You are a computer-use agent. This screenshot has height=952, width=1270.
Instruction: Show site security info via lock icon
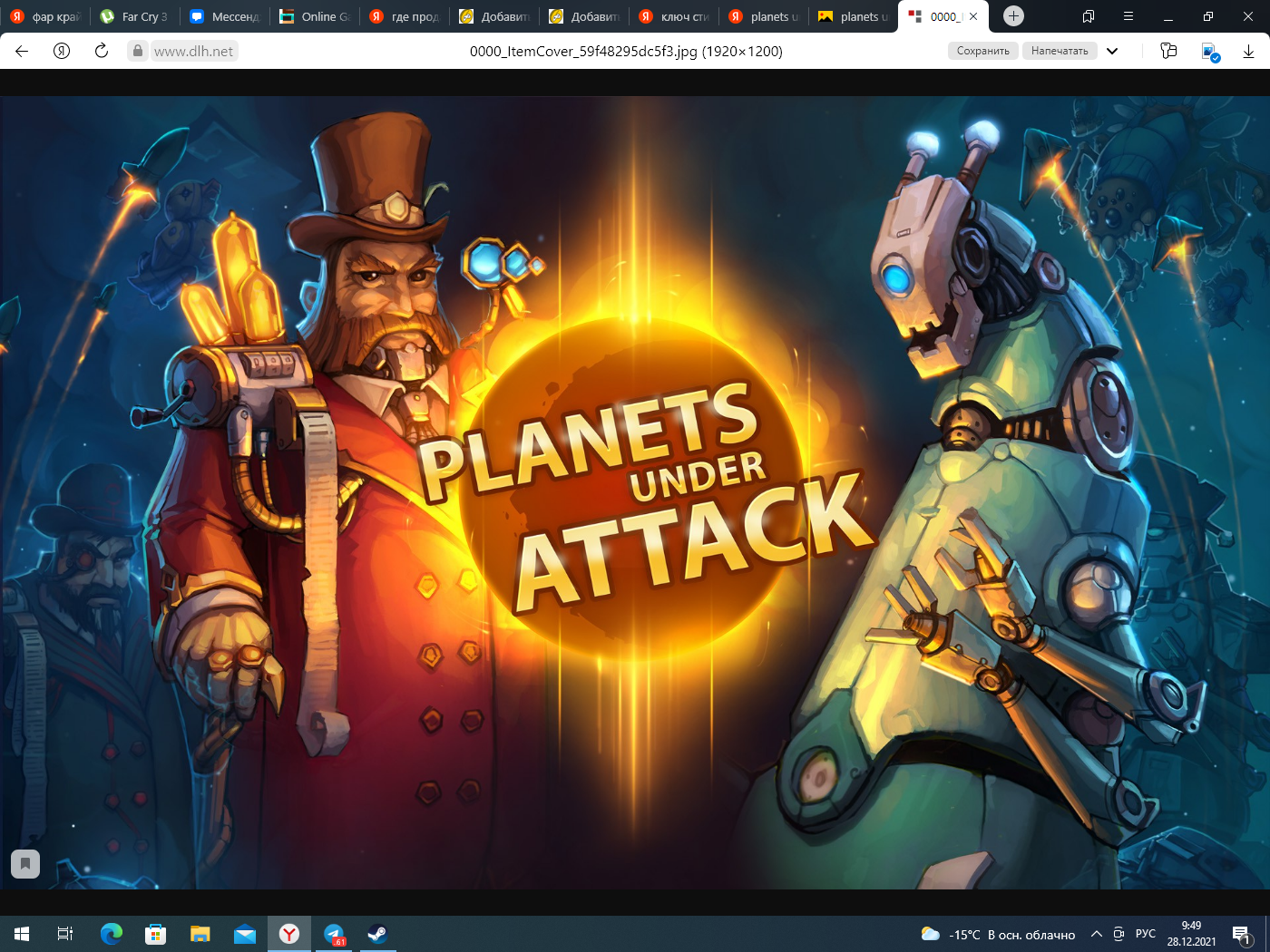[x=137, y=51]
